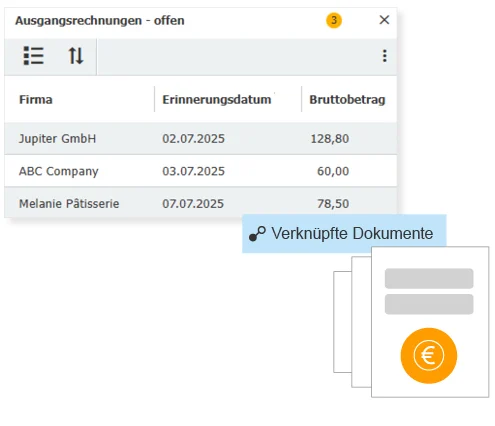Sort by Bruttobetrag column header
Screen dimensions: 495x426
347,100
